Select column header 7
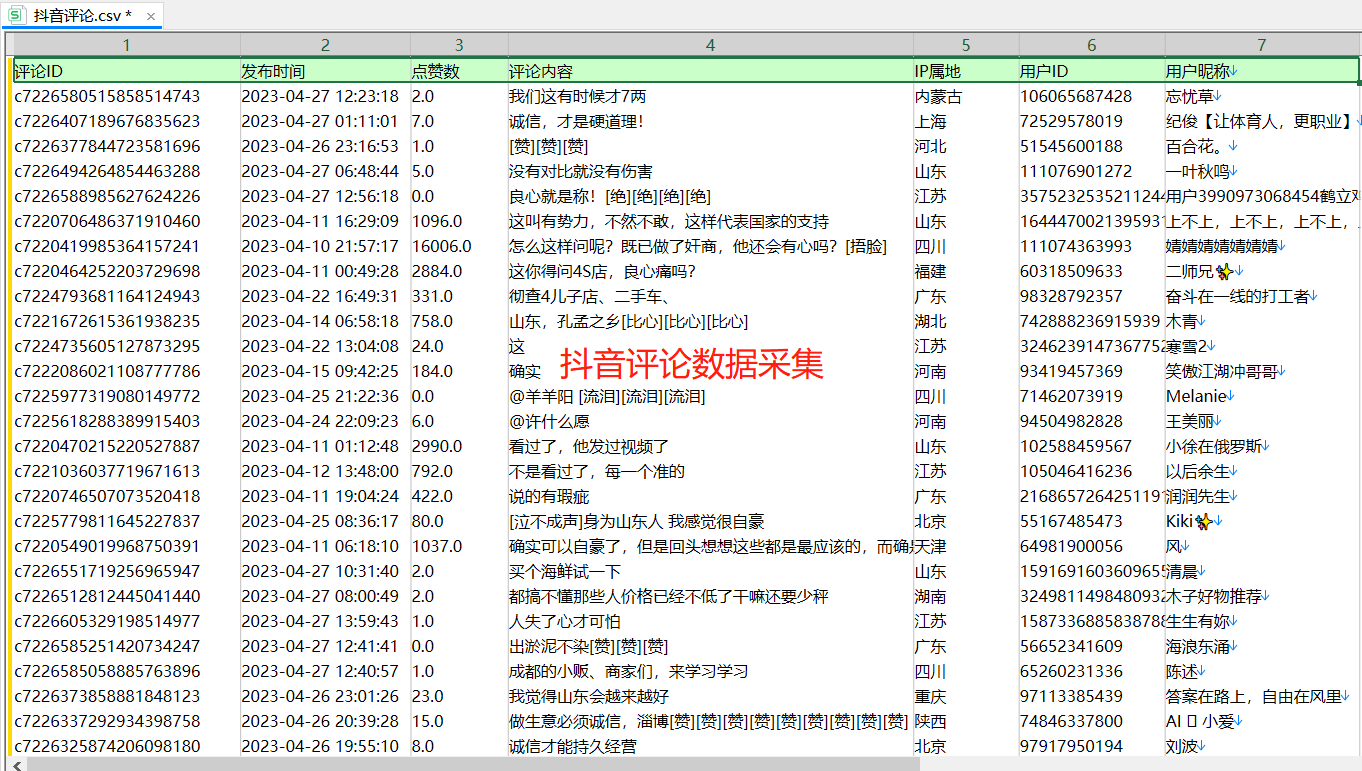The image size is (1362, 771). click(x=1262, y=45)
